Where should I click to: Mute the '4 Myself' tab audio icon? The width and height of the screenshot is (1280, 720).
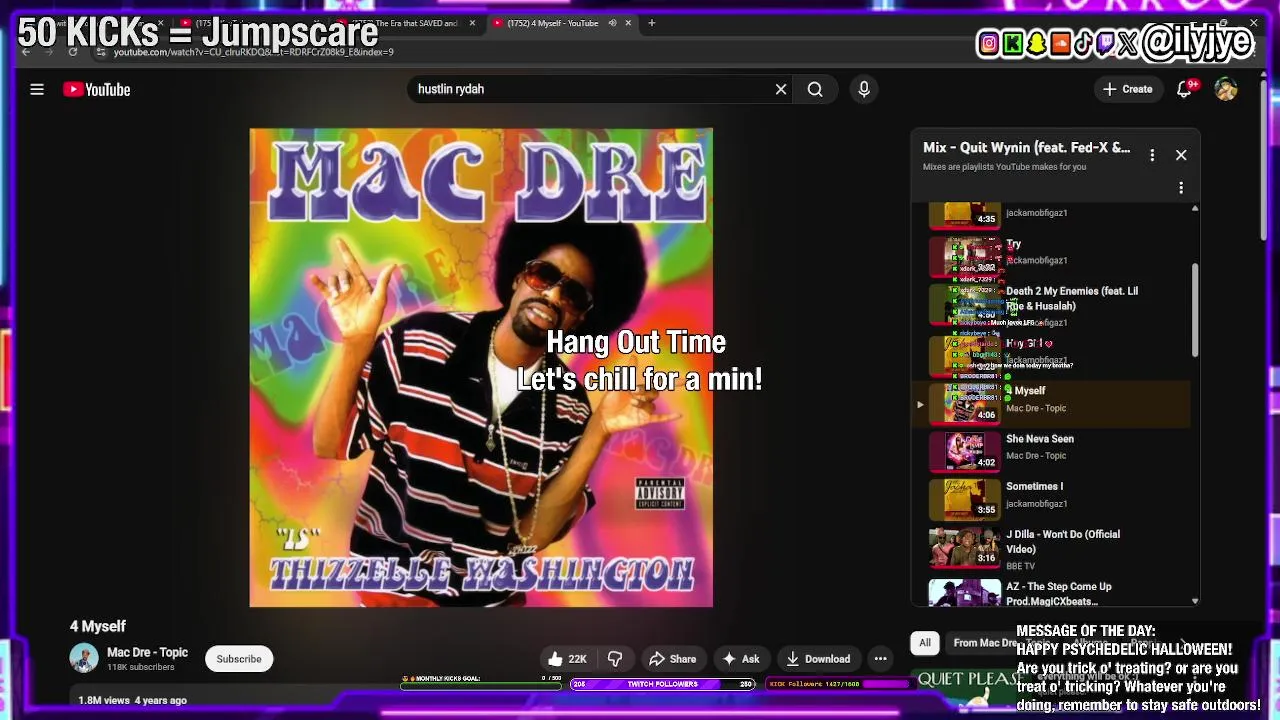pyautogui.click(x=612, y=23)
